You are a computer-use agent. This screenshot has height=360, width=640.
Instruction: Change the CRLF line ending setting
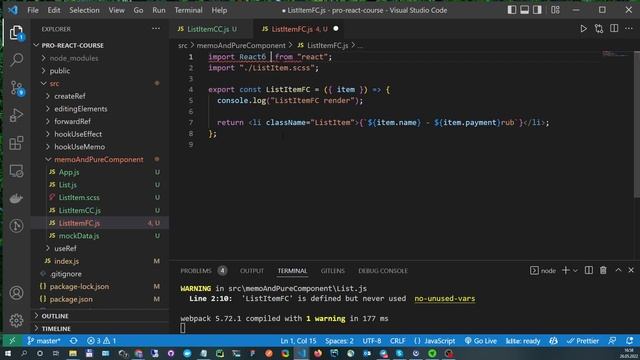397,340
